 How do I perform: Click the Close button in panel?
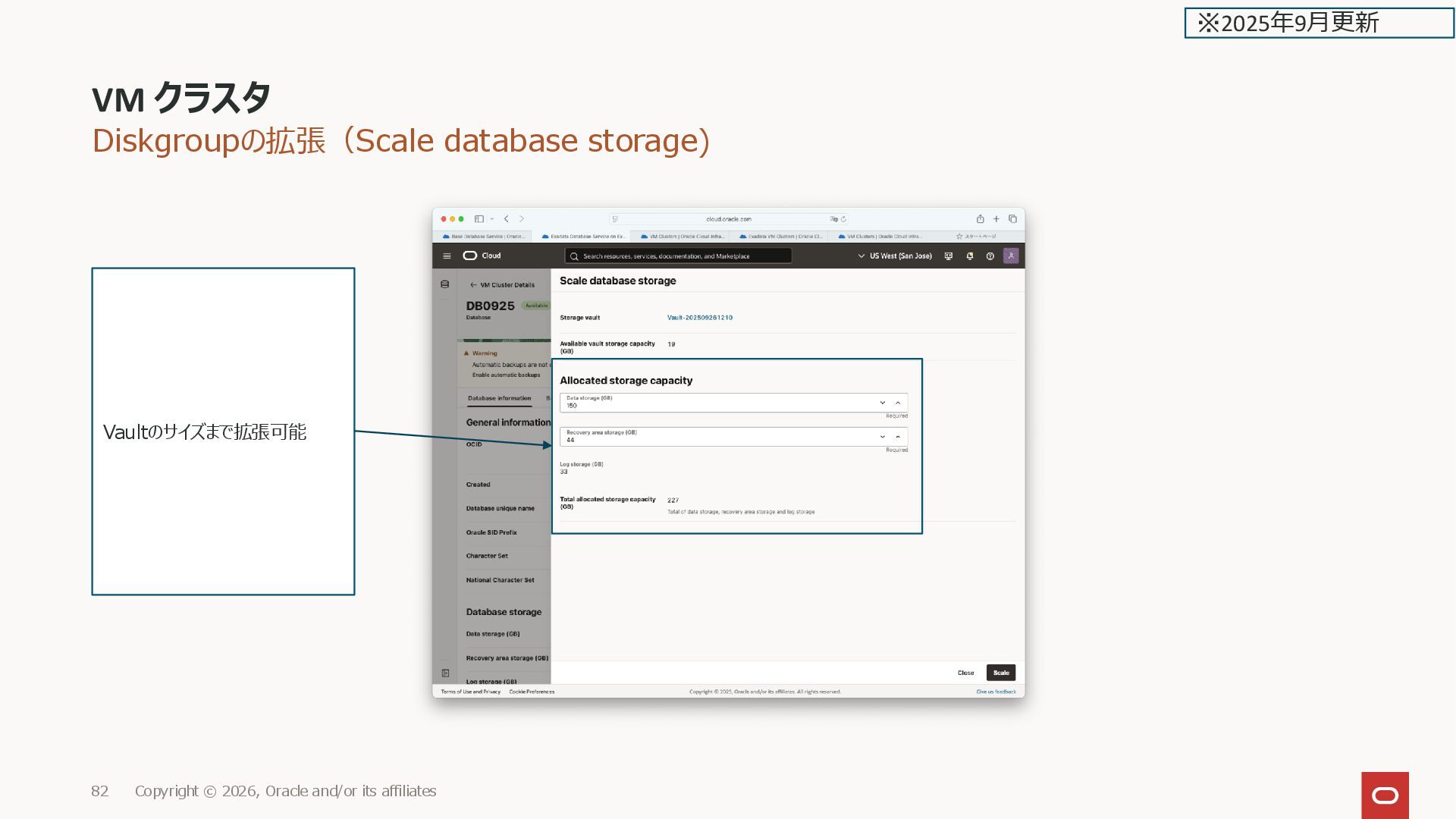point(965,673)
